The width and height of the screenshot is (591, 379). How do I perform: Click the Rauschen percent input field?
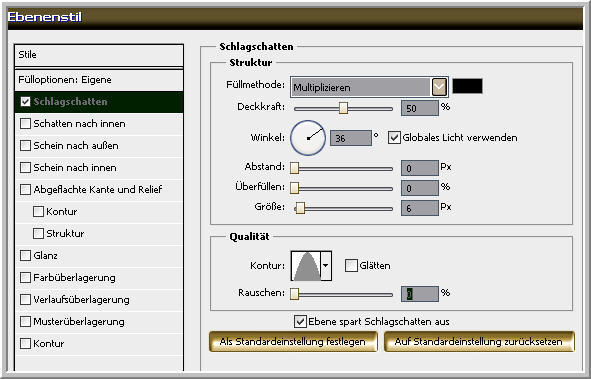(420, 294)
